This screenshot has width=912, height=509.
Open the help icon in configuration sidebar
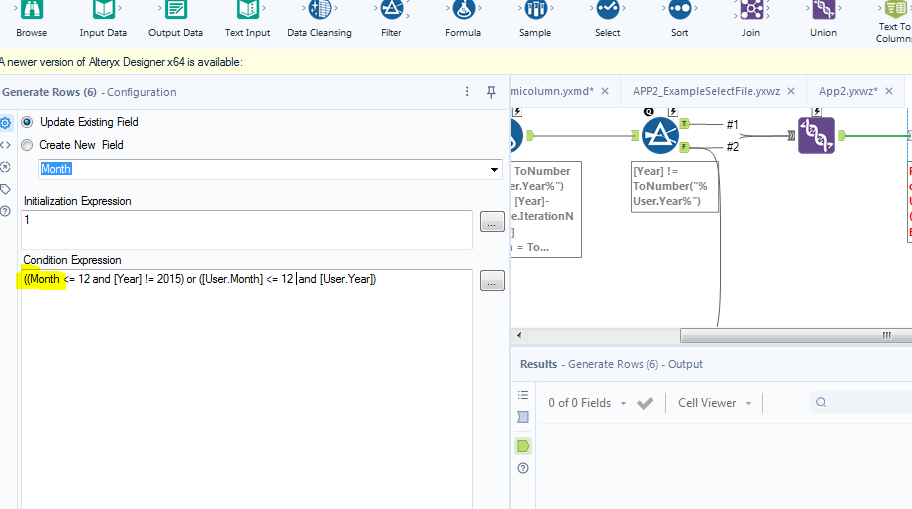(6, 211)
